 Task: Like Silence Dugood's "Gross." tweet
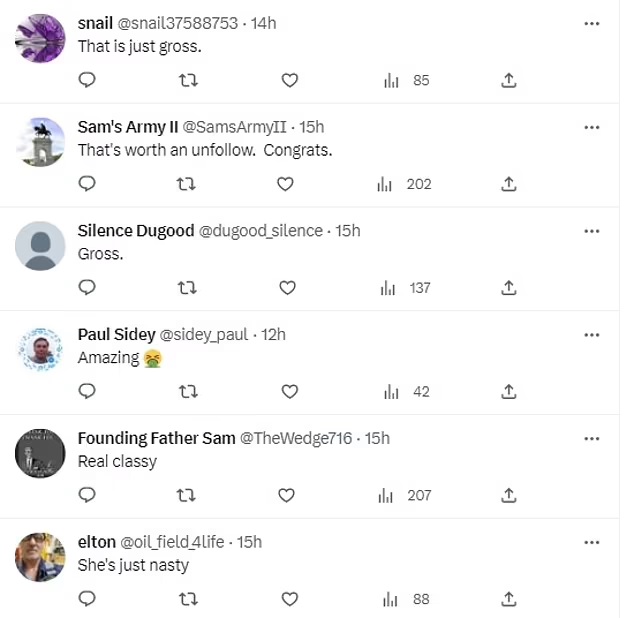(287, 288)
